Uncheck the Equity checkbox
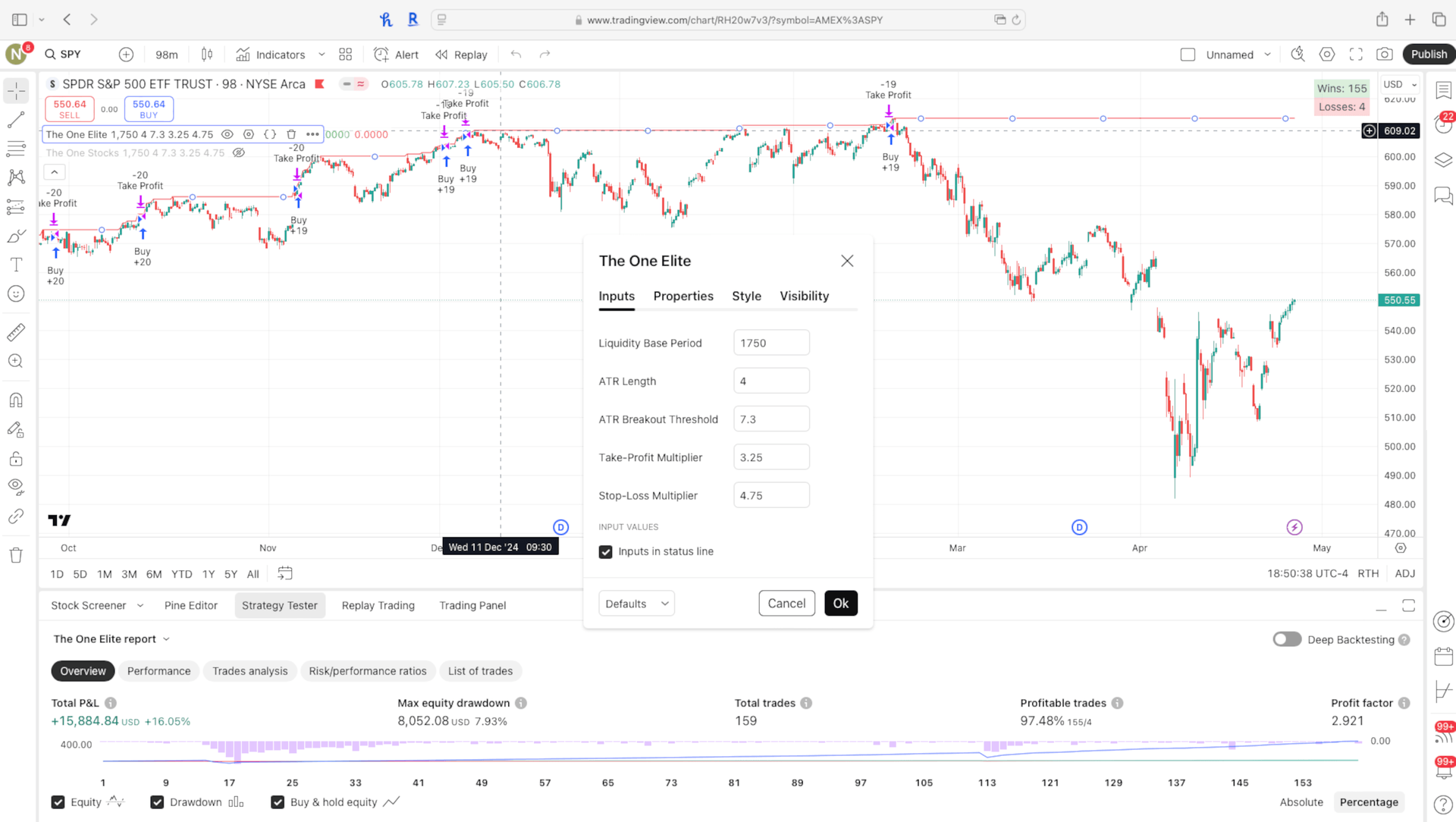This screenshot has width=1456, height=822. pos(58,802)
